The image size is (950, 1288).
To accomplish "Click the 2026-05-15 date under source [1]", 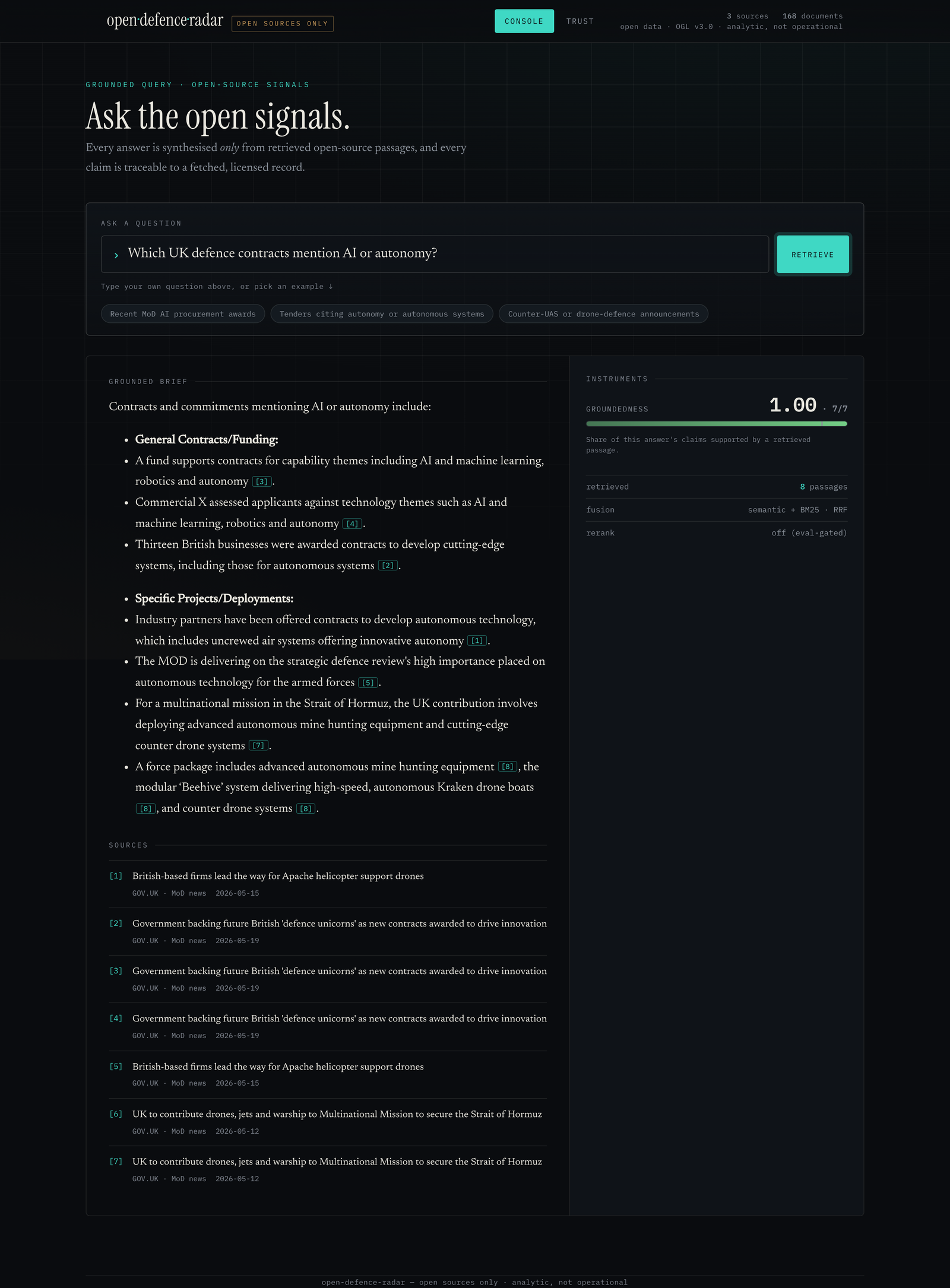I will [237, 893].
